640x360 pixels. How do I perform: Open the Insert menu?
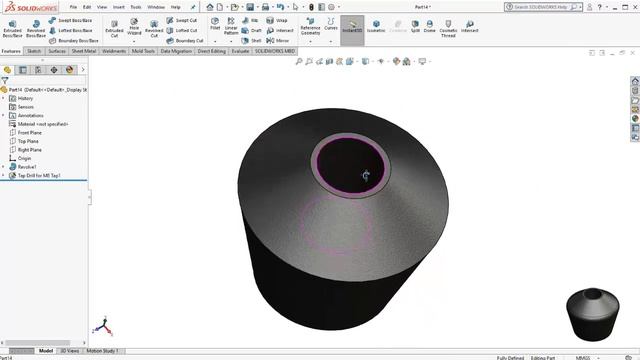coord(119,7)
